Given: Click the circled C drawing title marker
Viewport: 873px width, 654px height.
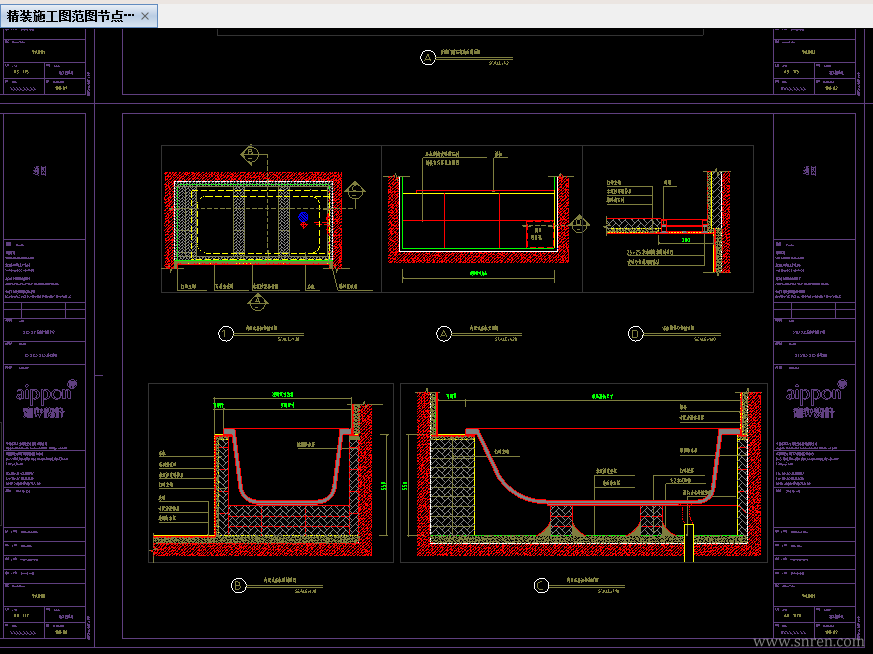Looking at the screenshot, I should click(541, 586).
